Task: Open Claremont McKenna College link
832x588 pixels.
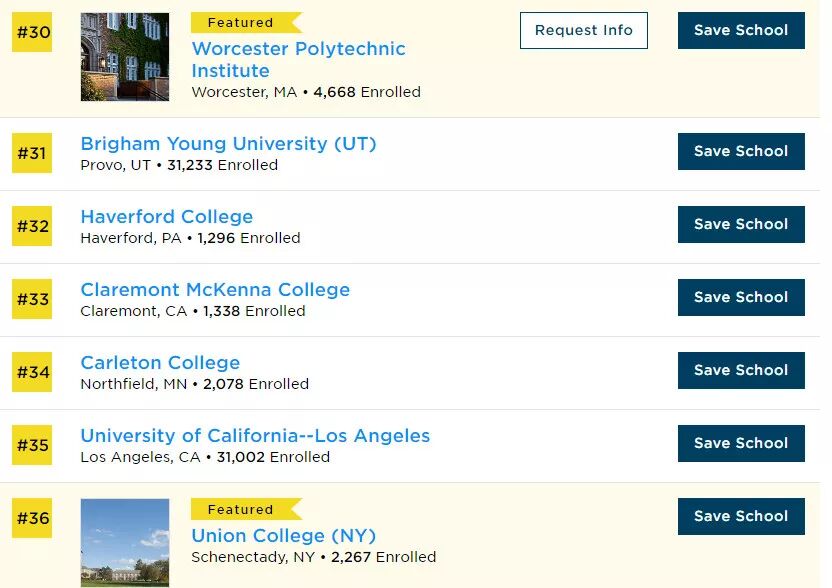Action: click(x=215, y=290)
